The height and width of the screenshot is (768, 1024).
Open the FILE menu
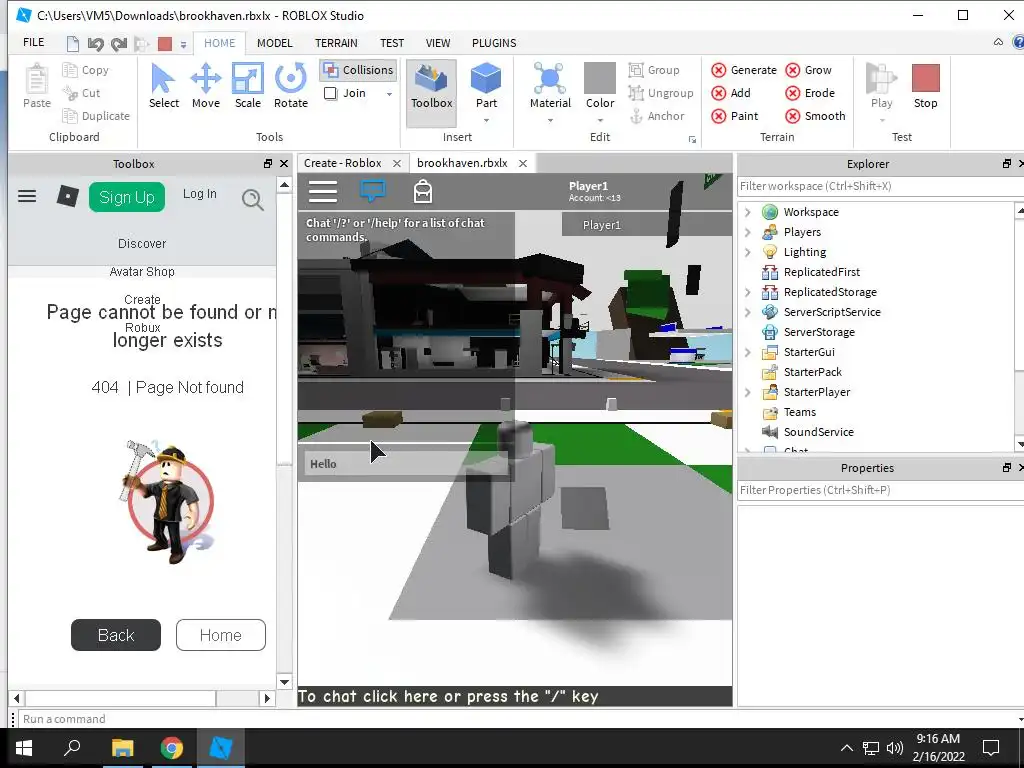(33, 42)
